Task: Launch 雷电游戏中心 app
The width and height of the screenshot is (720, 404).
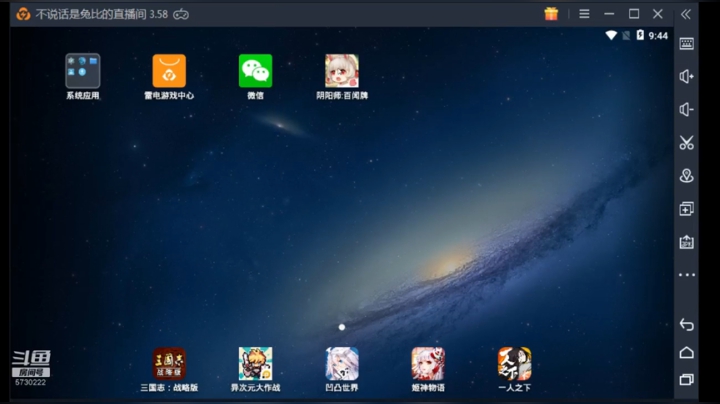Action: click(169, 71)
